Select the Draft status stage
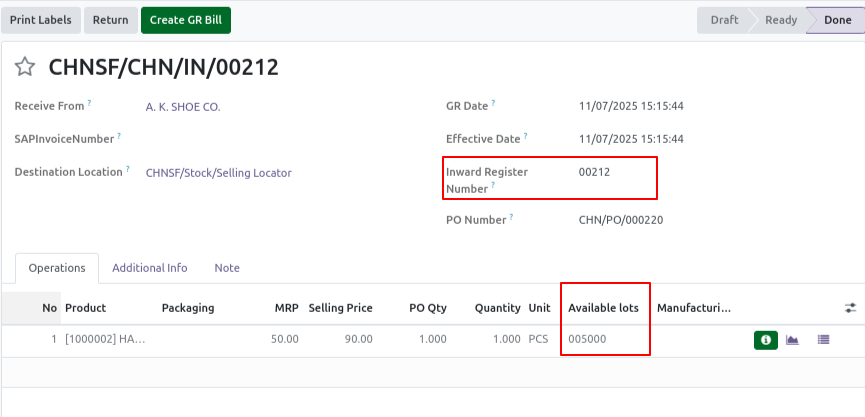Image resolution: width=865 pixels, height=417 pixels. 724,20
